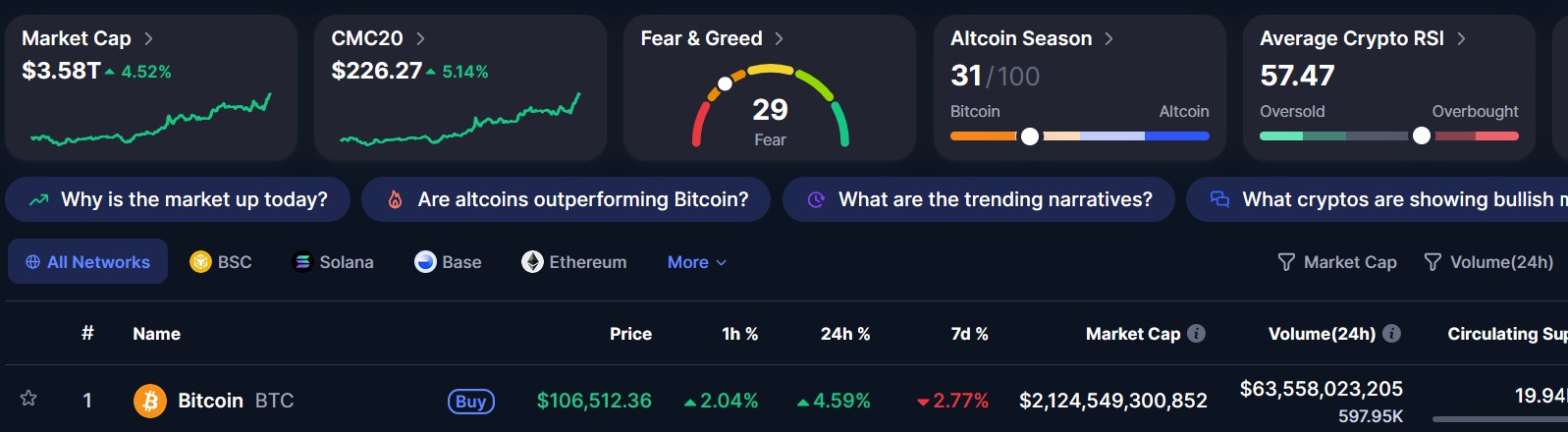Open Market Cap card chevron
This screenshot has width=1568, height=432.
[x=148, y=38]
